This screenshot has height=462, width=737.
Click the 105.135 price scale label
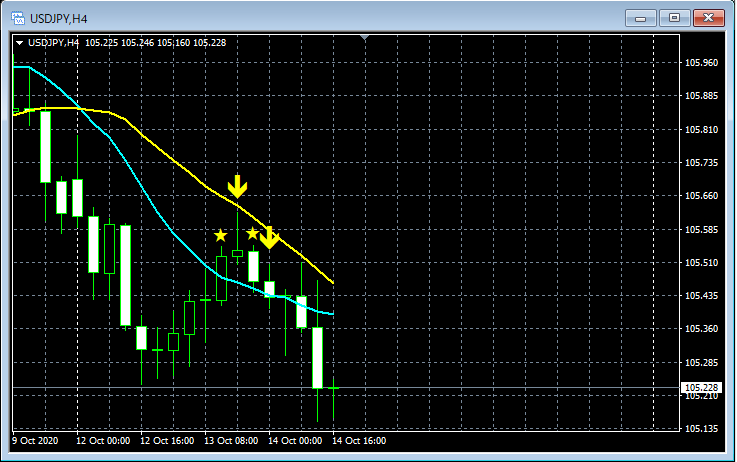pos(701,429)
